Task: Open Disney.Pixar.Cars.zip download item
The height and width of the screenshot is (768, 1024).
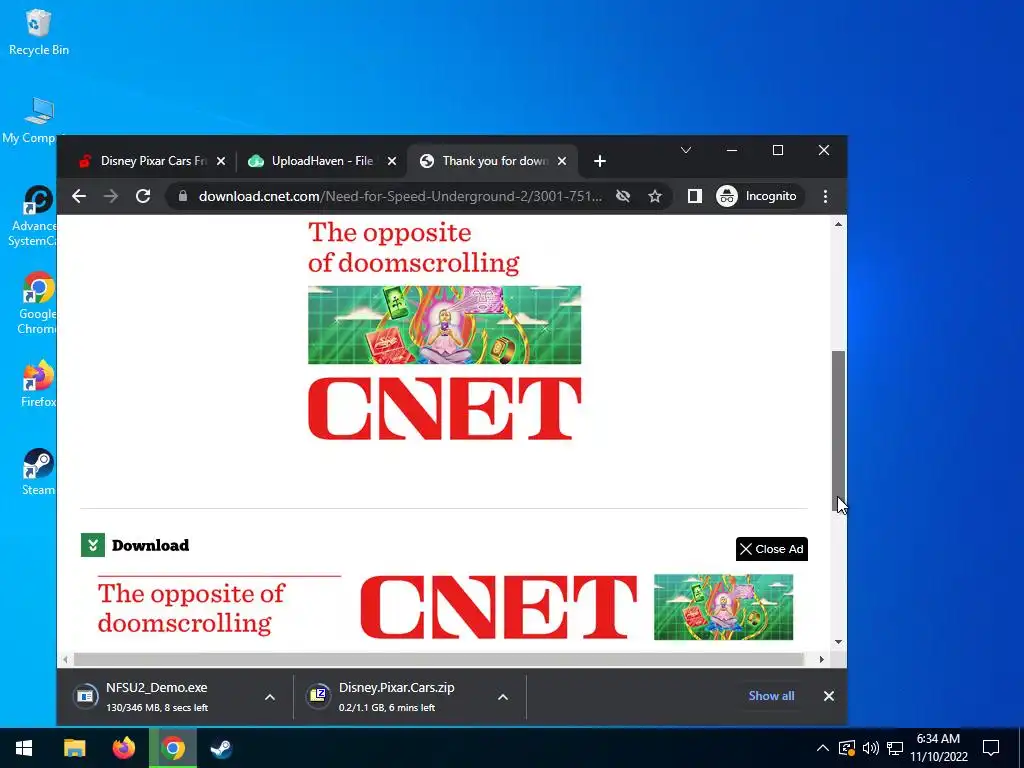Action: (x=398, y=696)
